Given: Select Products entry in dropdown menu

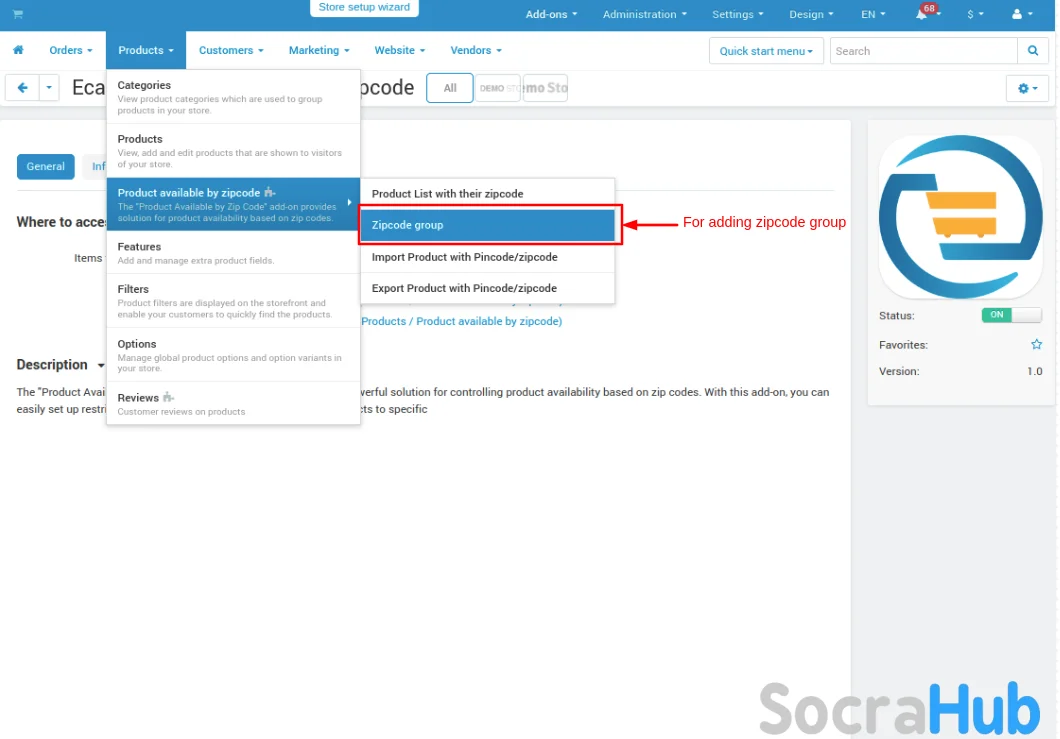Looking at the screenshot, I should point(233,150).
